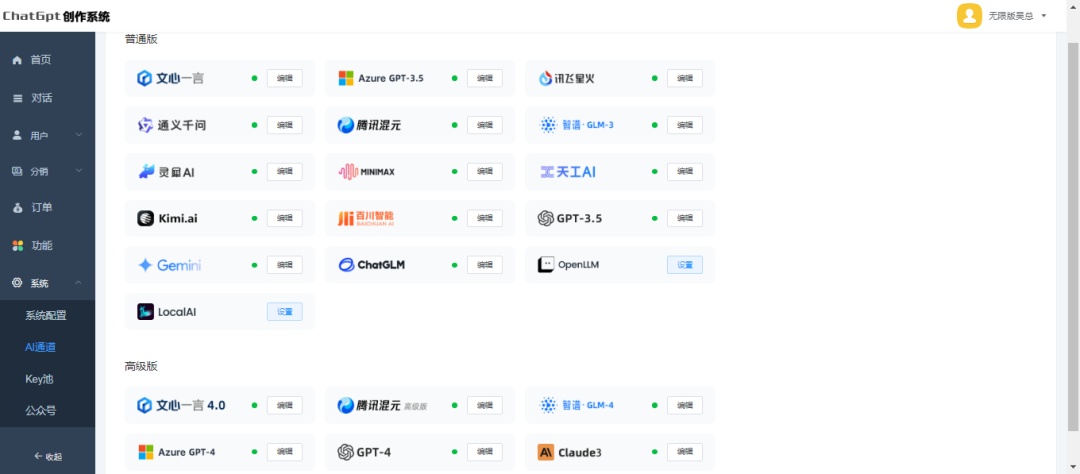Screen dimensions: 1080x474
Task: Click the MINIMAX logo icon
Action: point(348,172)
